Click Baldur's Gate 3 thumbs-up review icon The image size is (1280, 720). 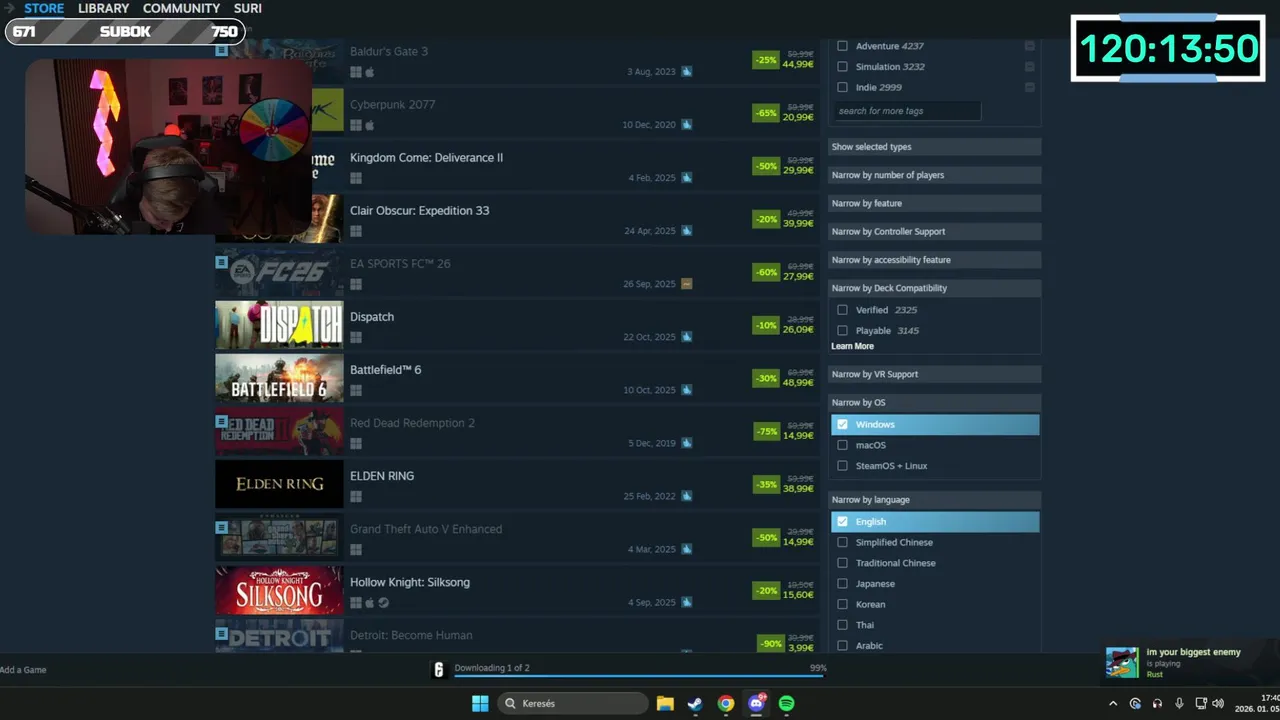pyautogui.click(x=687, y=72)
